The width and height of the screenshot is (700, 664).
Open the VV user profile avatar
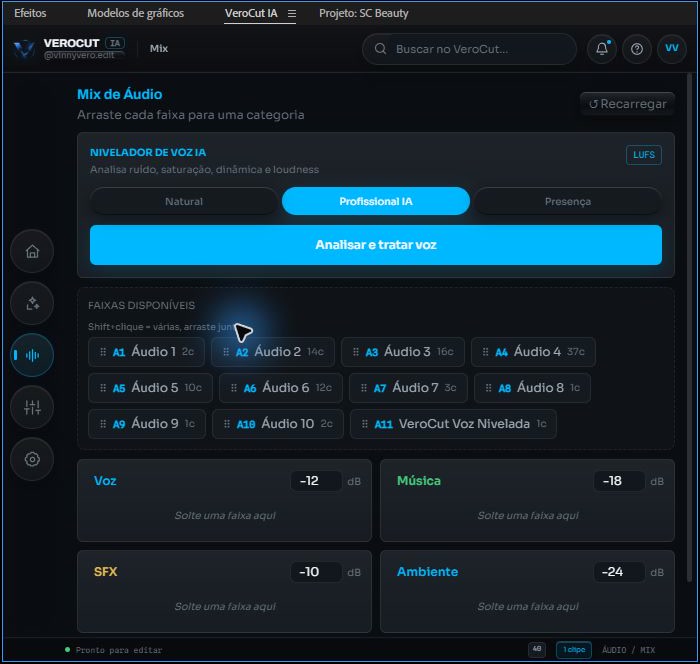(x=672, y=49)
